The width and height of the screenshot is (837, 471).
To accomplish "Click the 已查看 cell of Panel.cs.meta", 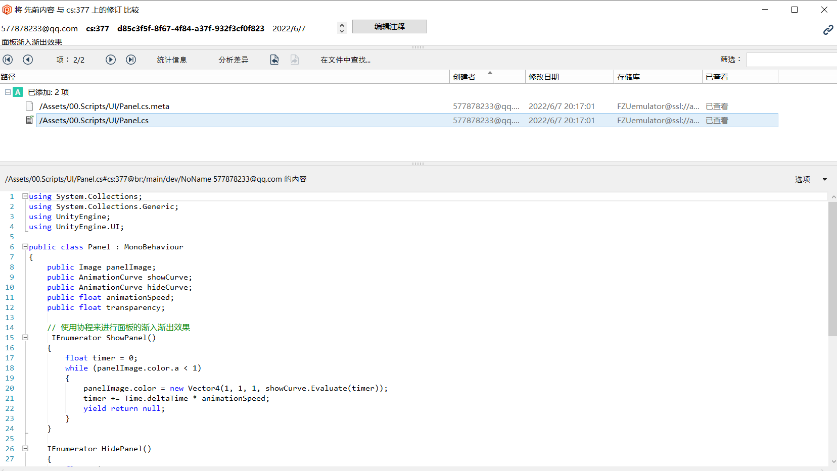I will 716,106.
